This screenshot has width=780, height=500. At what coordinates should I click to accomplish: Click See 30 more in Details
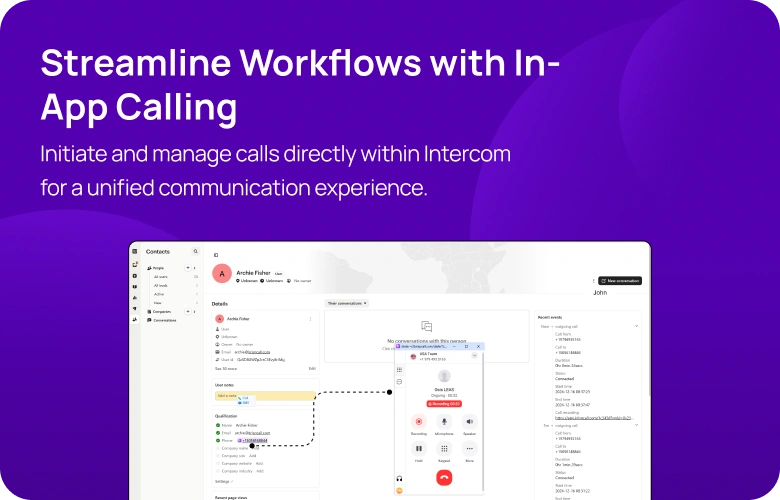click(226, 369)
